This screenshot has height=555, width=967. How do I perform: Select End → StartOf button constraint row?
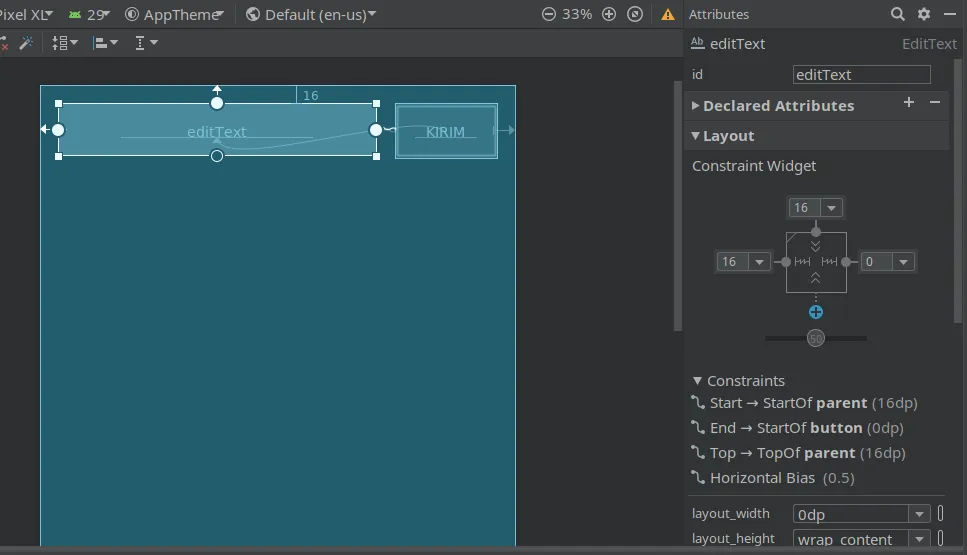pyautogui.click(x=797, y=428)
